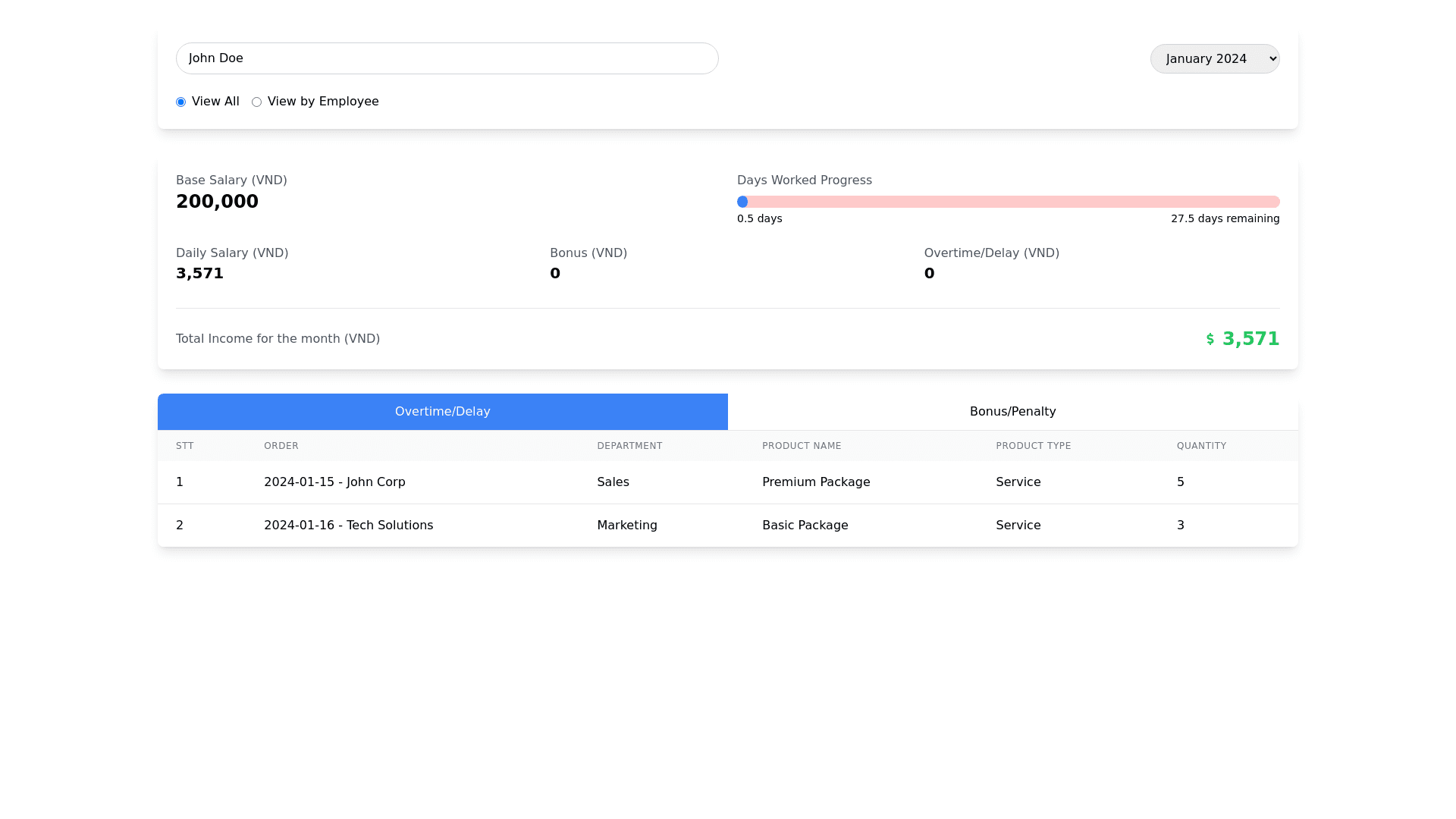
Task: Switch to the Overtime/Delay tab
Action: (x=442, y=412)
